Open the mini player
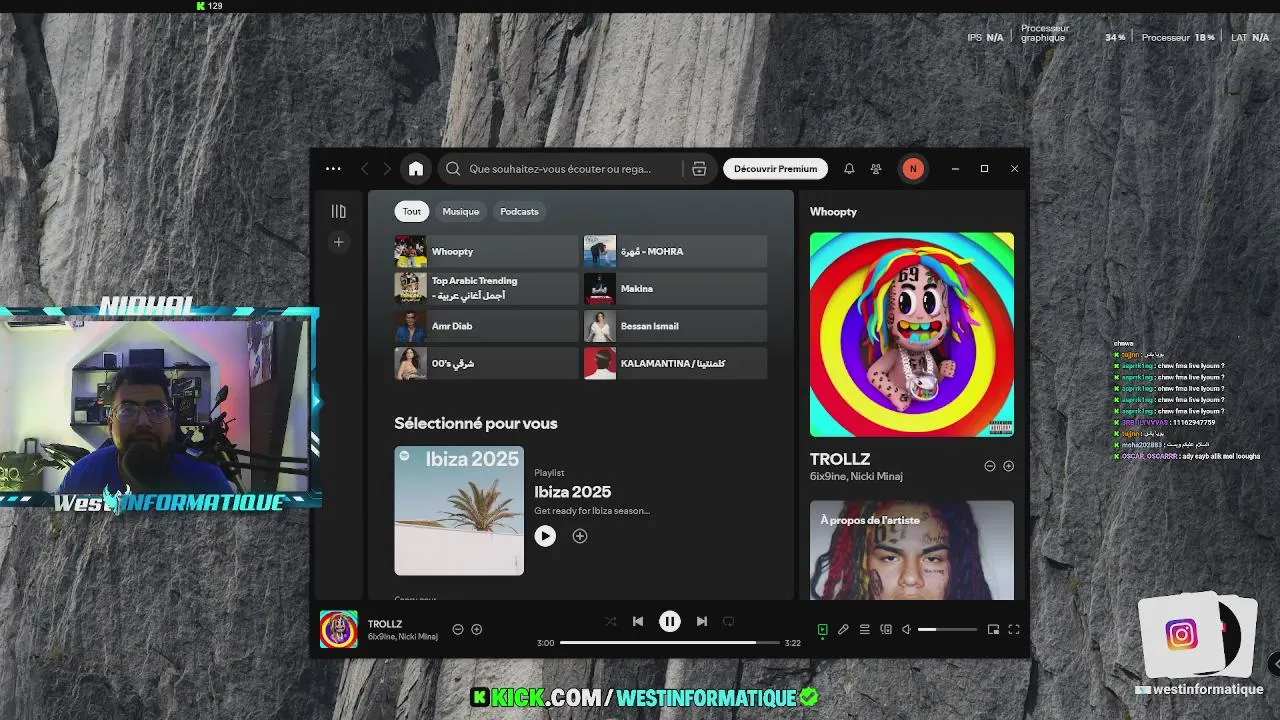This screenshot has width=1280, height=720. pos(993,629)
